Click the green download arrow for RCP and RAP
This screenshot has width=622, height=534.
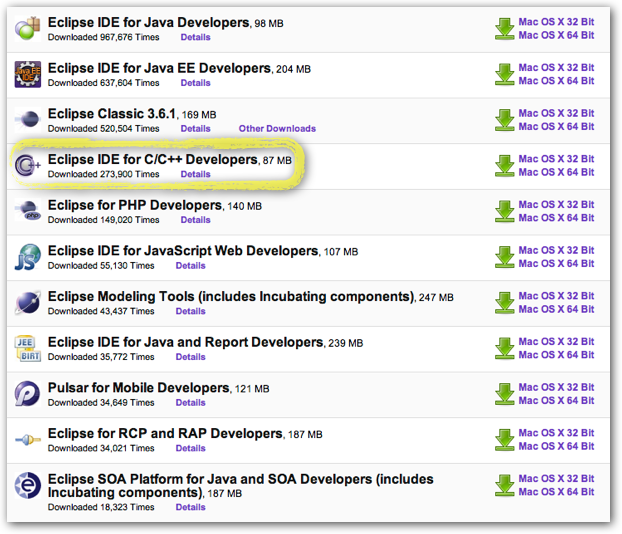[x=505, y=440]
